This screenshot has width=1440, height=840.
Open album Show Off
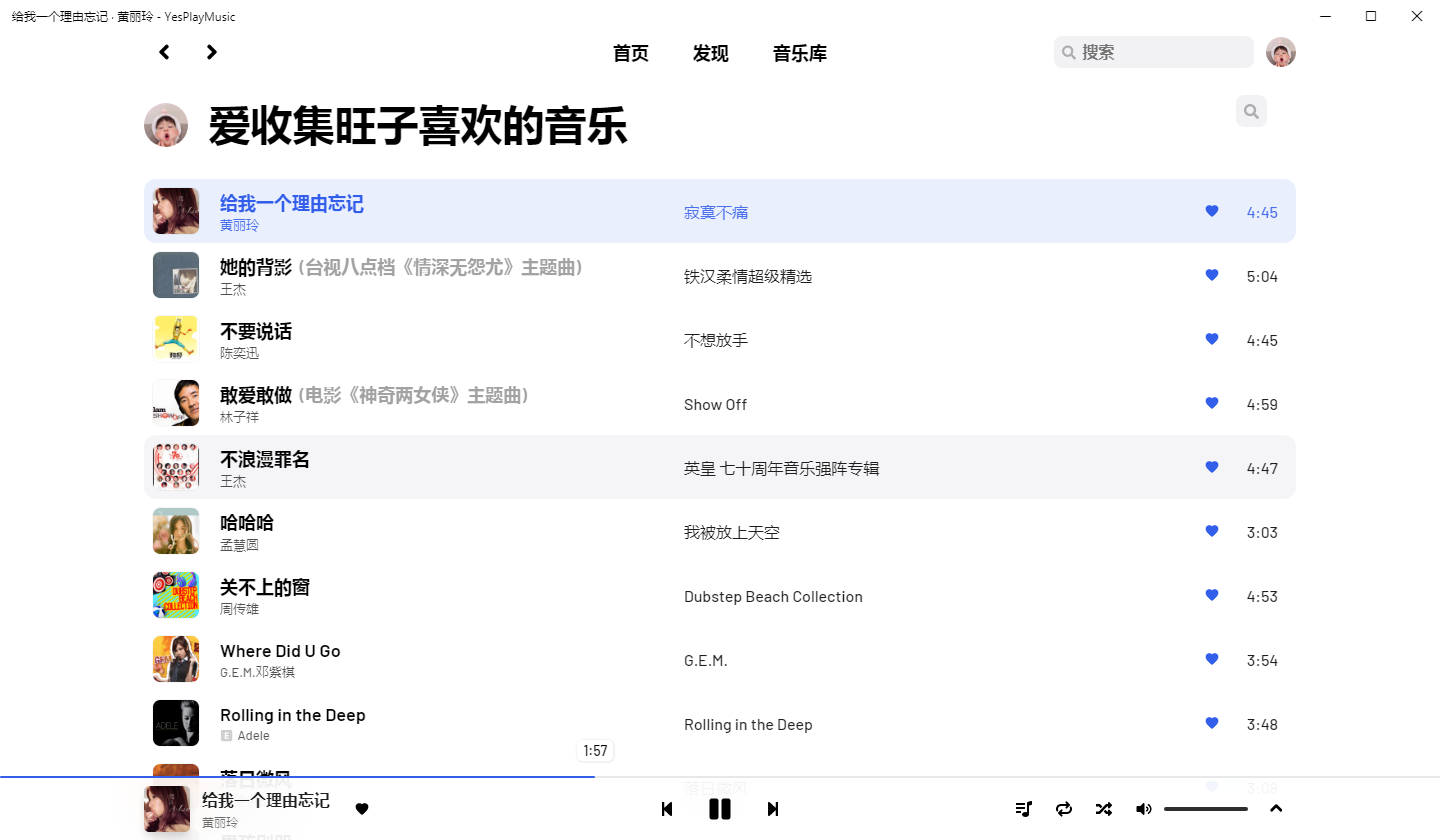715,405
